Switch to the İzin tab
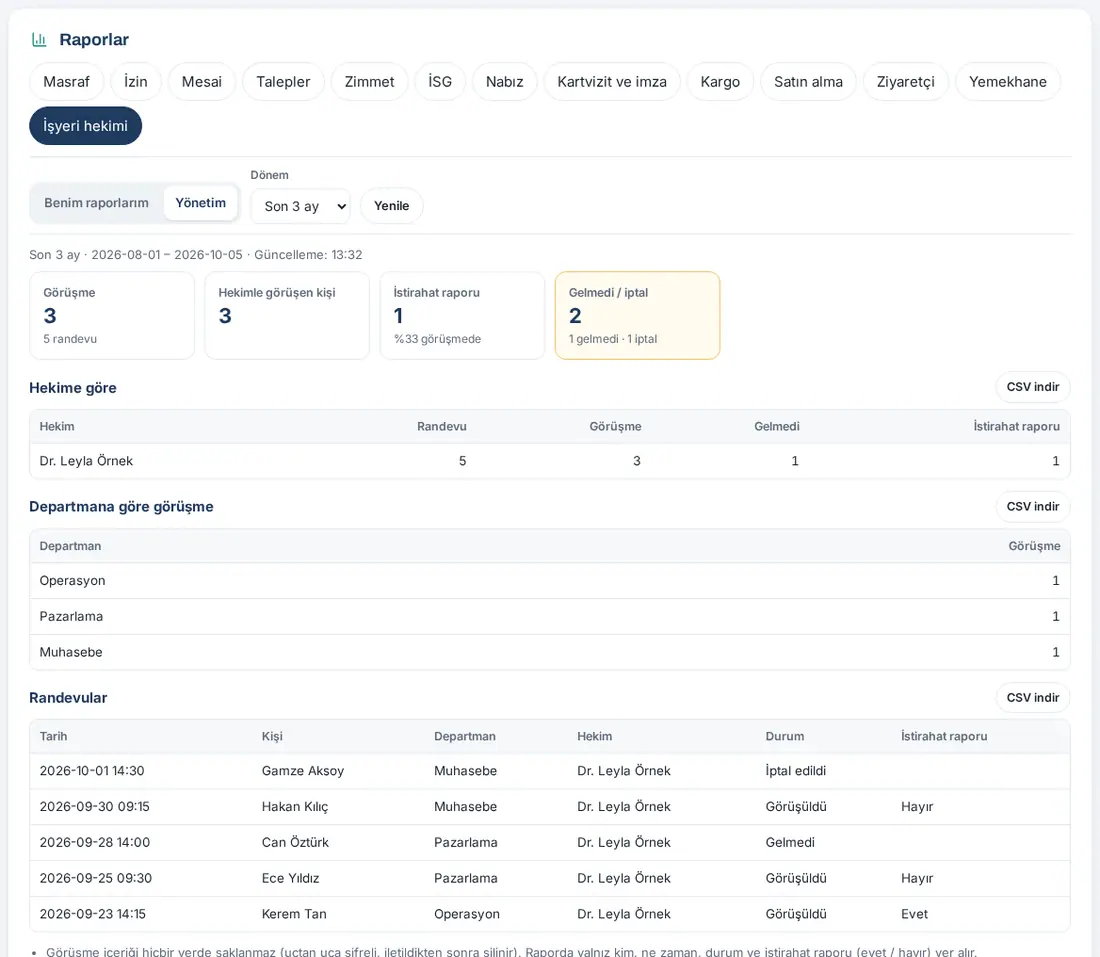Viewport: 1100px width, 957px height. 135,81
